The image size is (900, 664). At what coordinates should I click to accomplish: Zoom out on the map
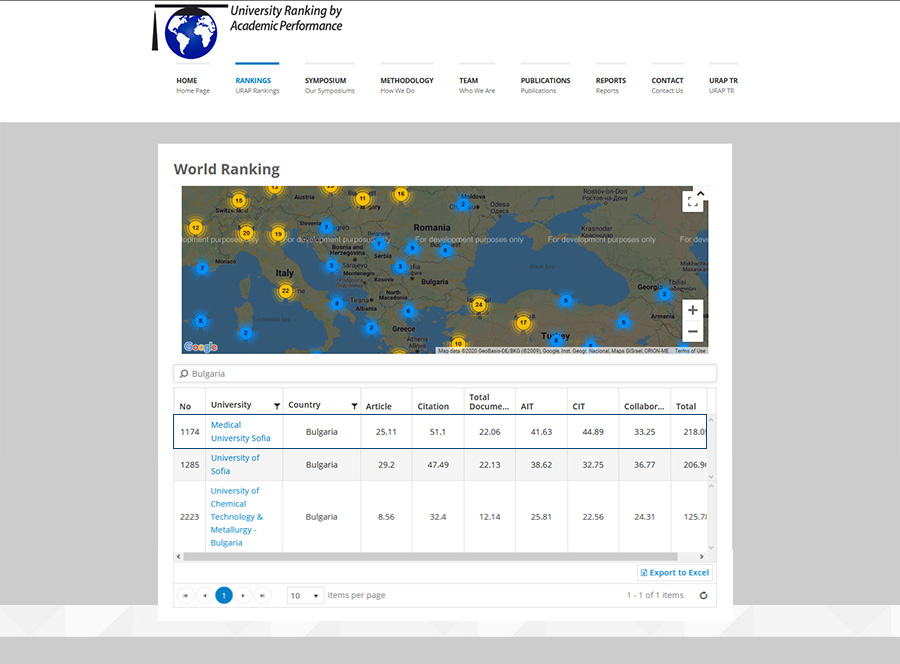click(693, 331)
